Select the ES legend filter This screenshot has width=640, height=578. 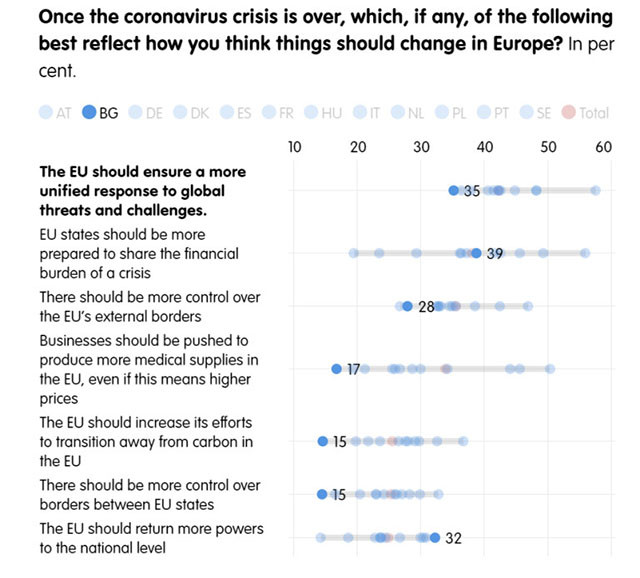236,113
